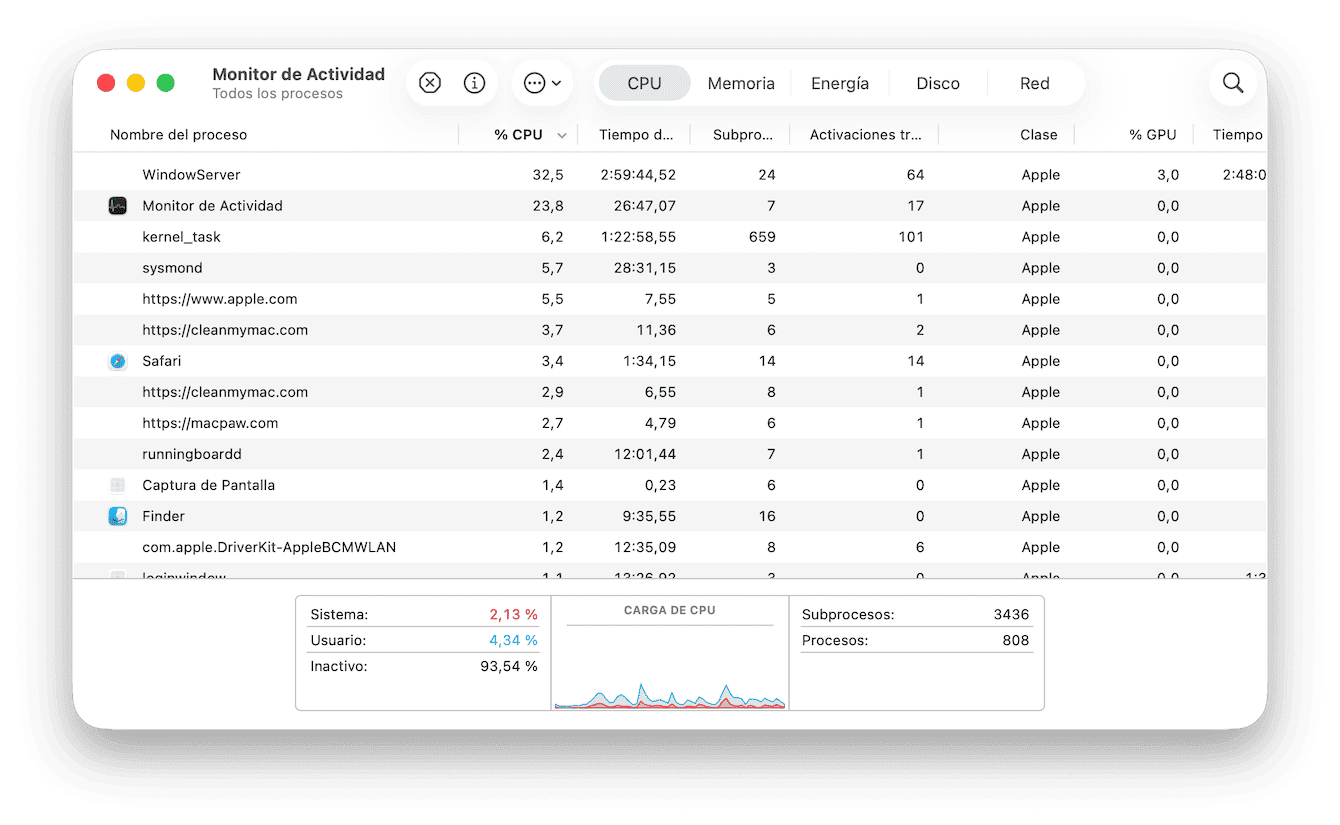Click WindowServer GPU value 3,0
This screenshot has width=1340, height=825.
click(1168, 175)
